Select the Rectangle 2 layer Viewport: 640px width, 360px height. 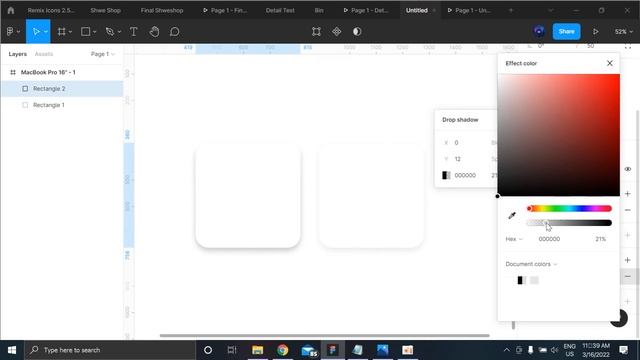click(62, 89)
